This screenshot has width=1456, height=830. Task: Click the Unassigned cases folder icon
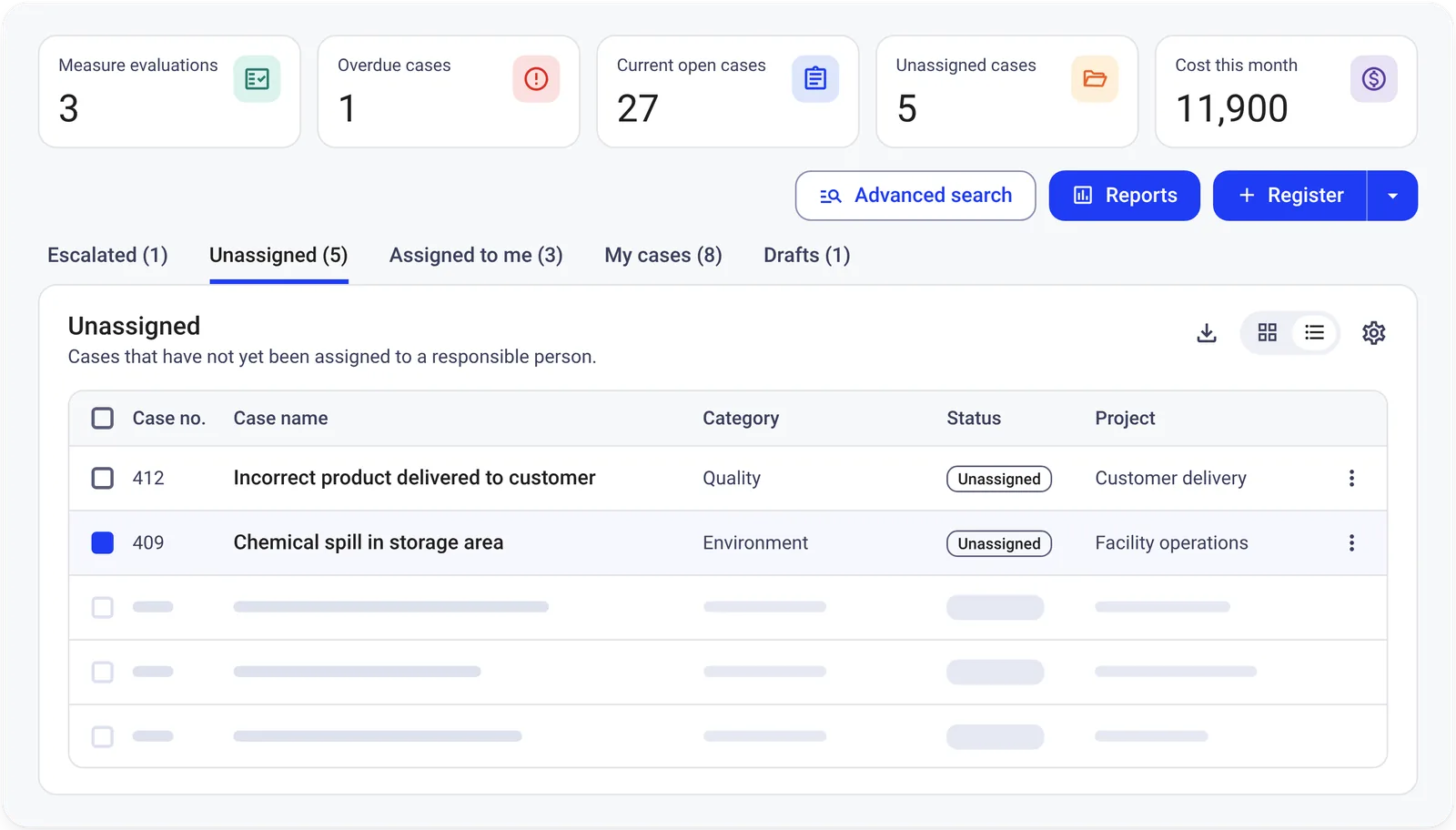coord(1095,79)
